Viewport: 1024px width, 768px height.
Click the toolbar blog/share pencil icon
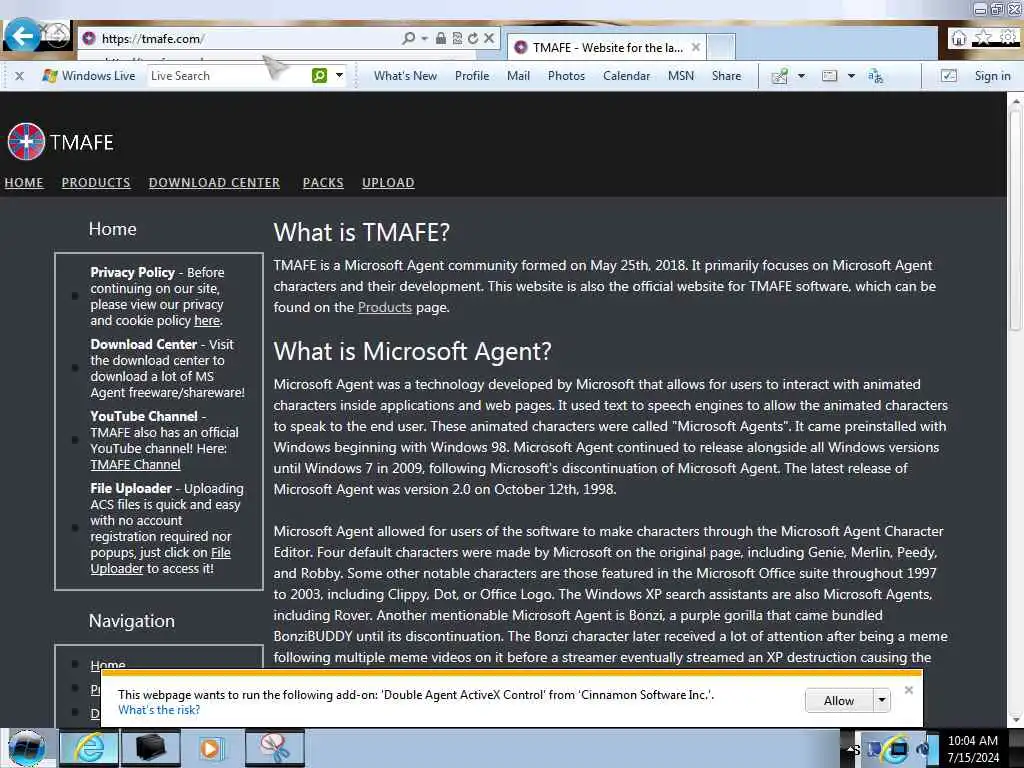(x=780, y=76)
